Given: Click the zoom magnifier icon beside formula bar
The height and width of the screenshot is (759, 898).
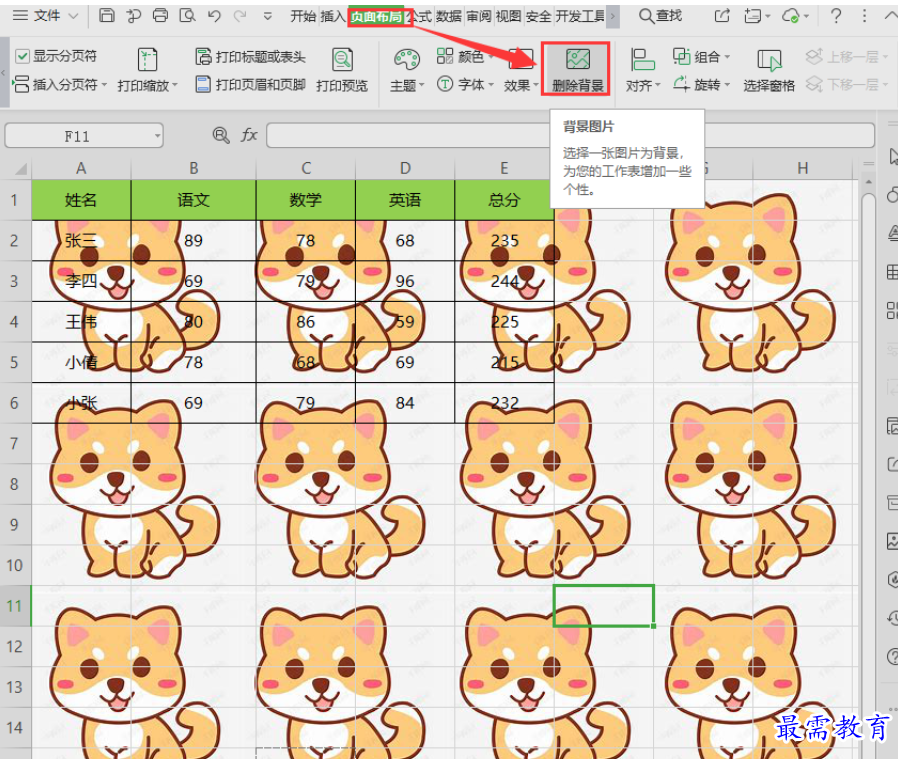Looking at the screenshot, I should pos(221,135).
